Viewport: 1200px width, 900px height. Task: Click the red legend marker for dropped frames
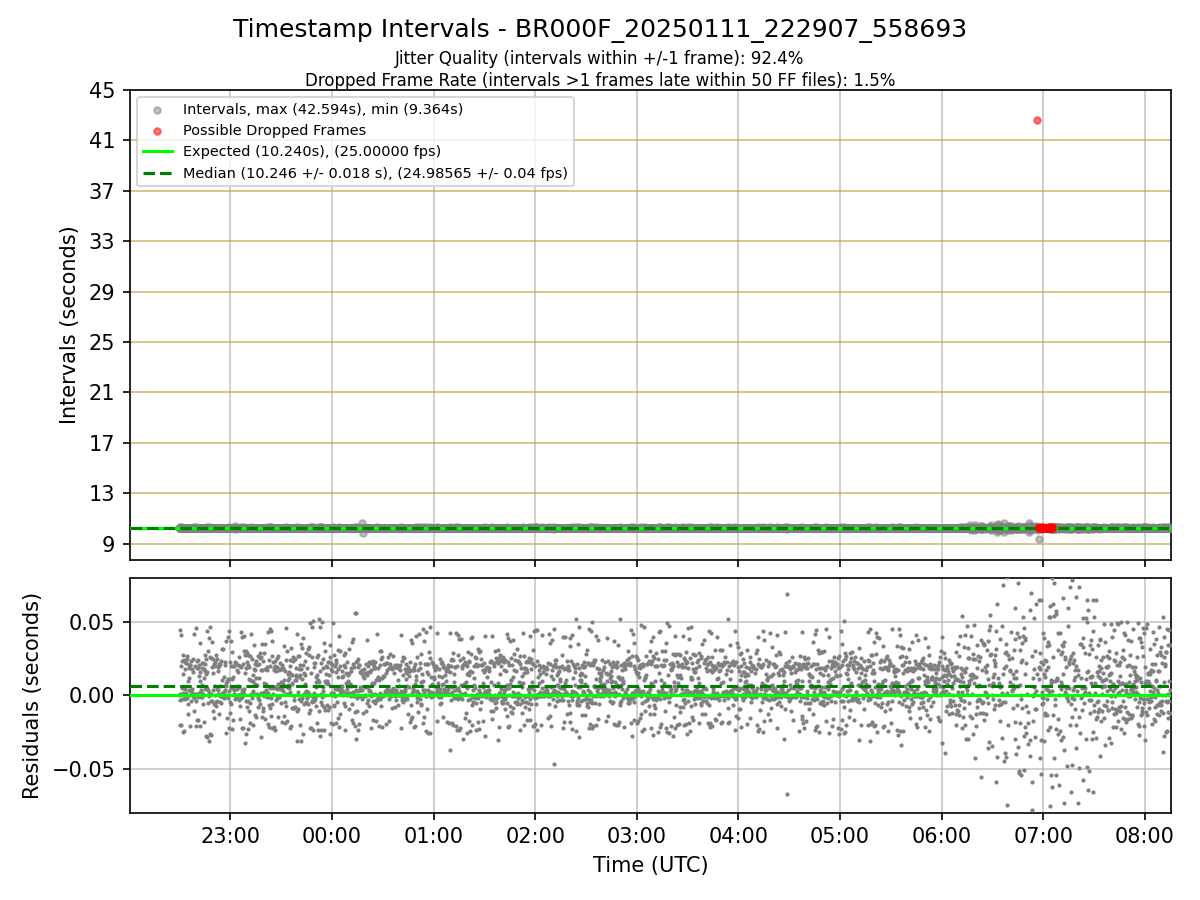tap(157, 130)
